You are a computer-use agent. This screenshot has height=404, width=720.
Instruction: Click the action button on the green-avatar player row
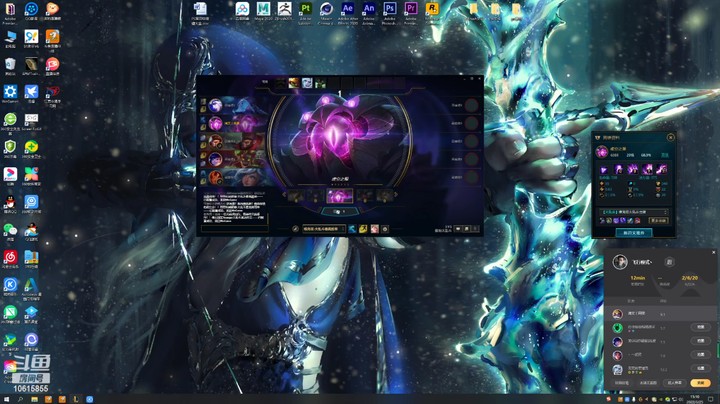tap(701, 327)
